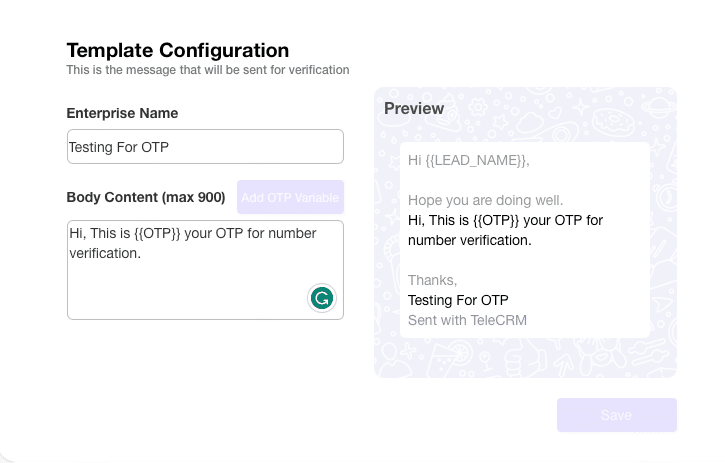Click the 'Thanks,' line in preview

[x=432, y=280]
